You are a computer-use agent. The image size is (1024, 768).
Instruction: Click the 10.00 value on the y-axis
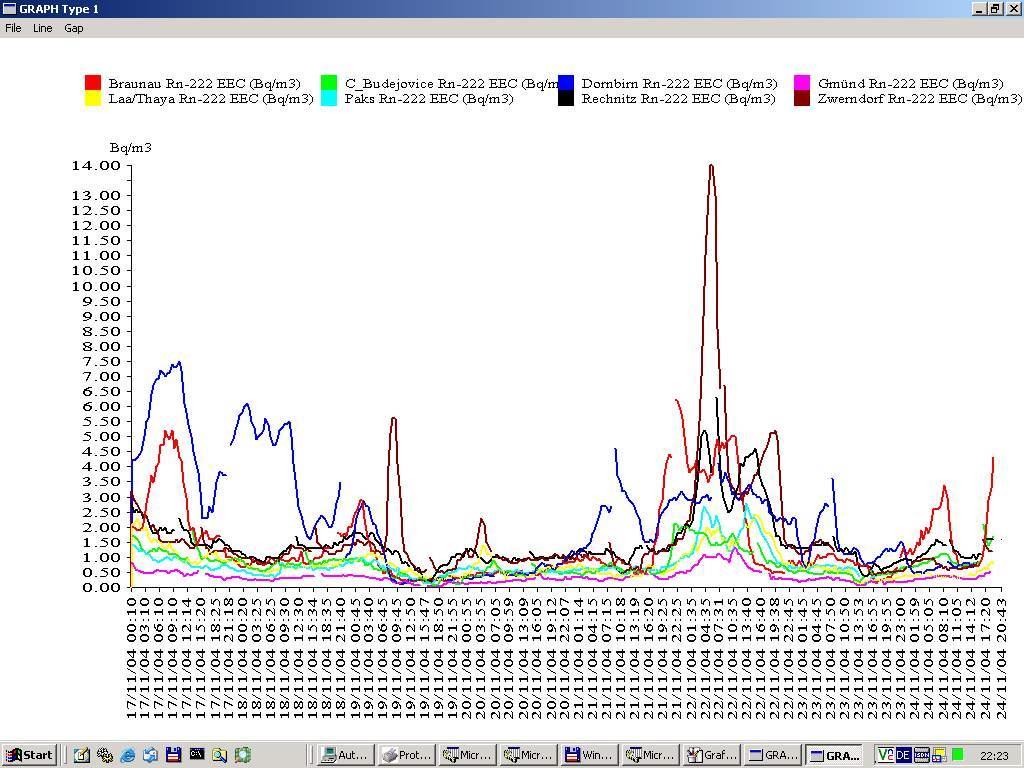point(97,286)
